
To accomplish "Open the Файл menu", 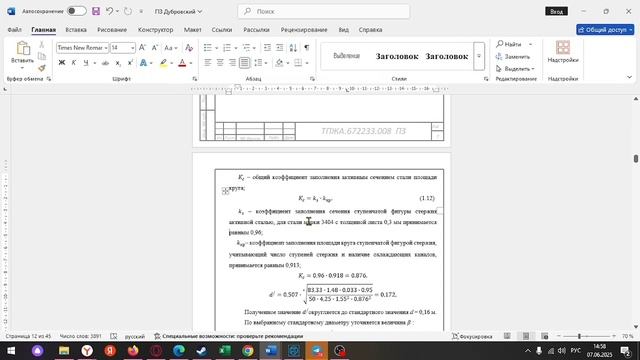I will 14,30.
